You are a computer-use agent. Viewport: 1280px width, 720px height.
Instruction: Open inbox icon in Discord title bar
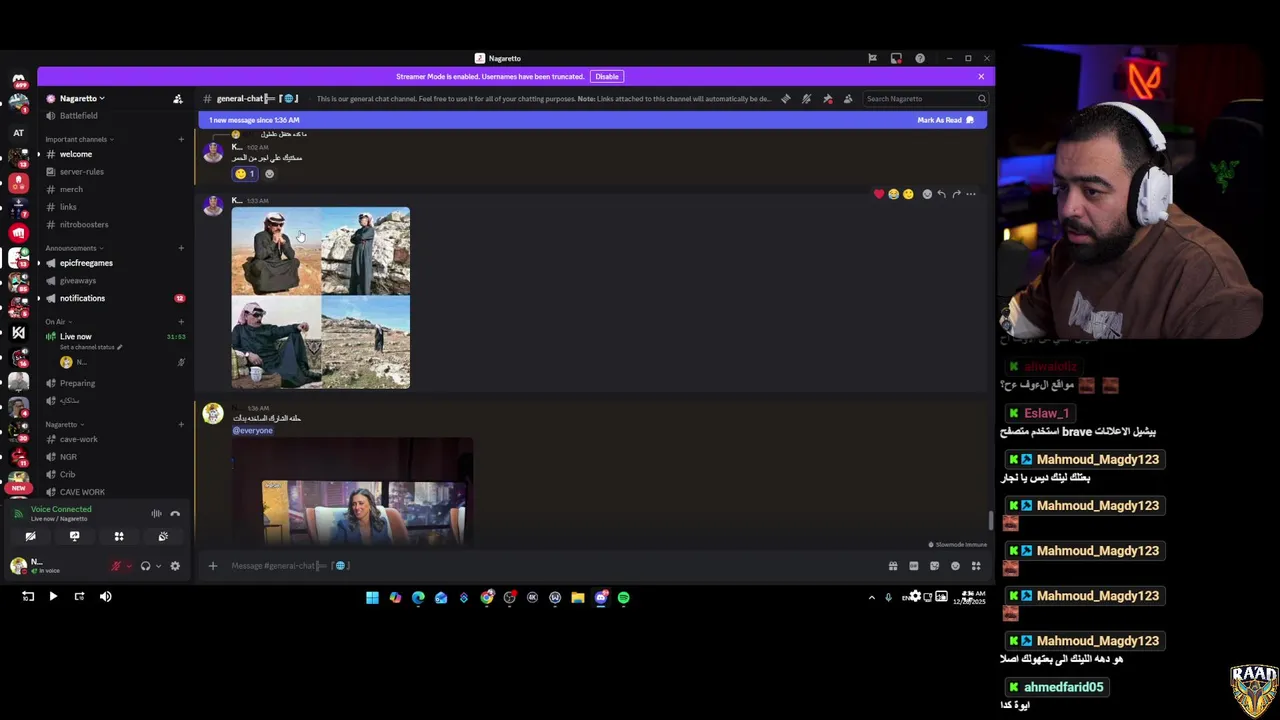coord(896,58)
